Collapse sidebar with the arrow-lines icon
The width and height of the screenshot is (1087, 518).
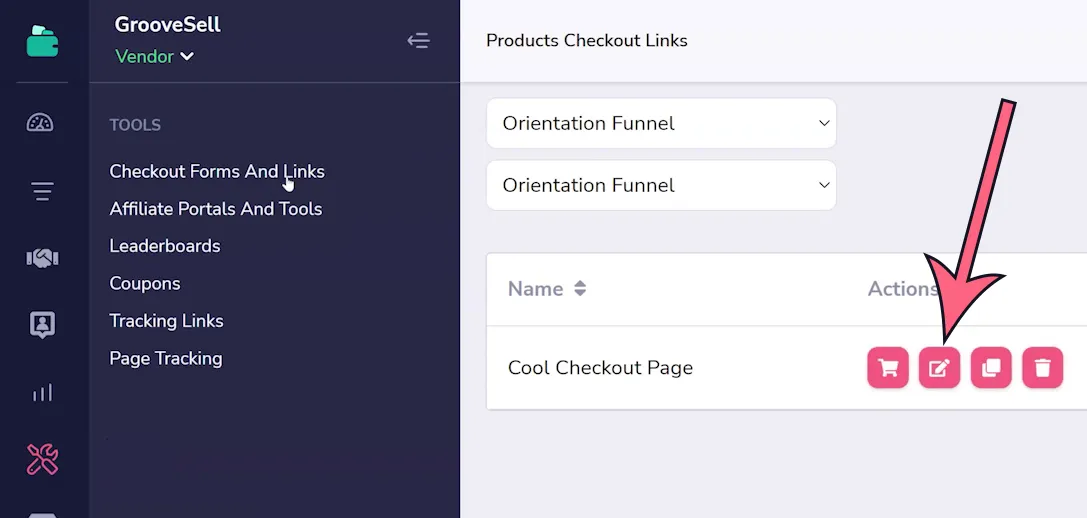[x=419, y=40]
